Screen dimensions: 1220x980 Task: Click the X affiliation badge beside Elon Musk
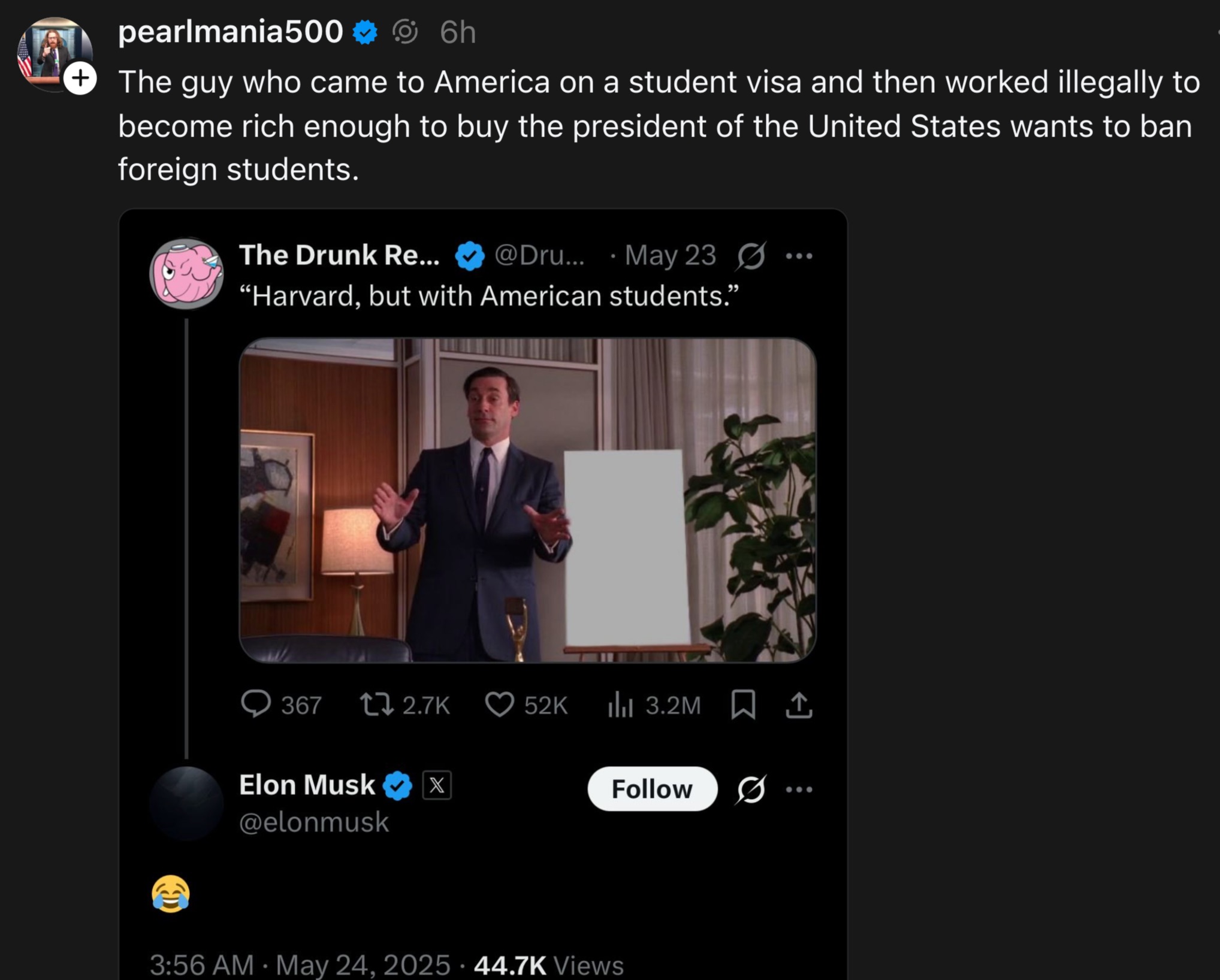click(437, 785)
